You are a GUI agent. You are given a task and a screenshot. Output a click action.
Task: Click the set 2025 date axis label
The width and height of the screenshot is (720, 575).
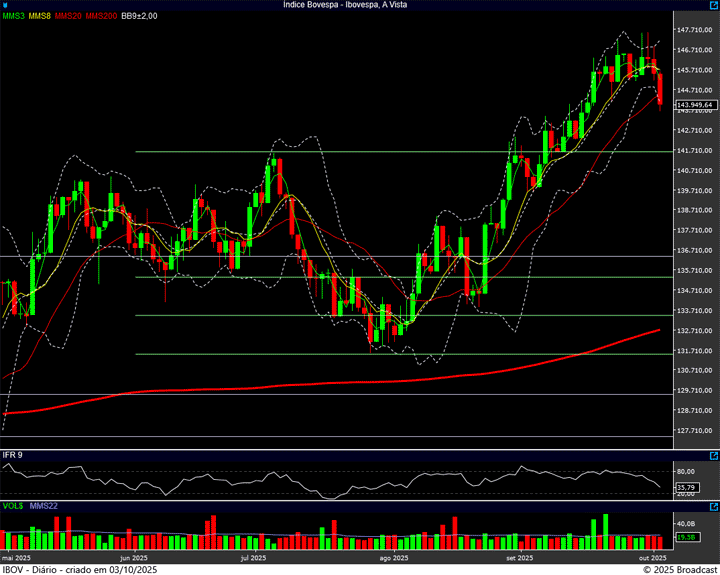point(520,557)
